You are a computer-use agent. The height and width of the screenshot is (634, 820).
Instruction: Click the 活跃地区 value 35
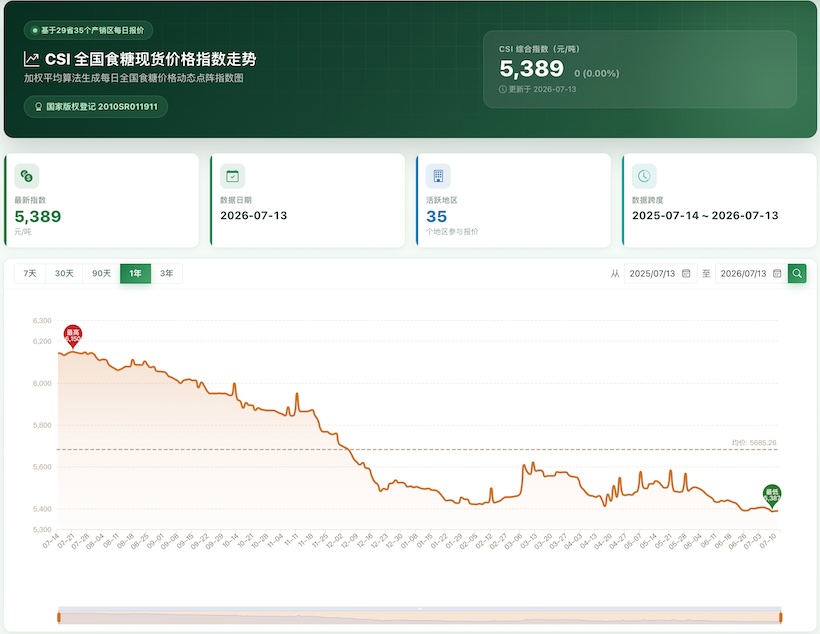click(x=437, y=217)
